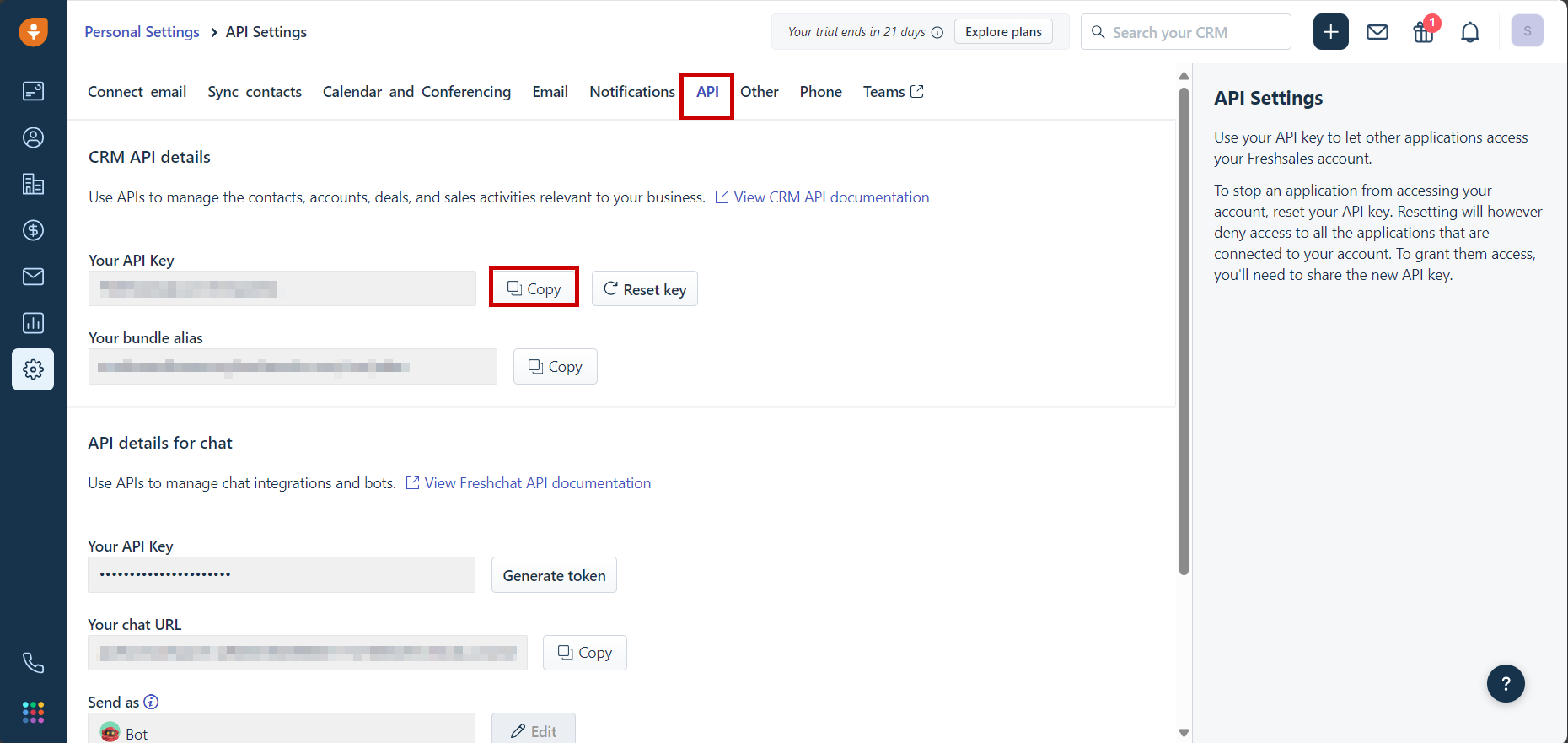The image size is (1568, 743).
Task: Copy the bundle alias
Action: (x=556, y=367)
